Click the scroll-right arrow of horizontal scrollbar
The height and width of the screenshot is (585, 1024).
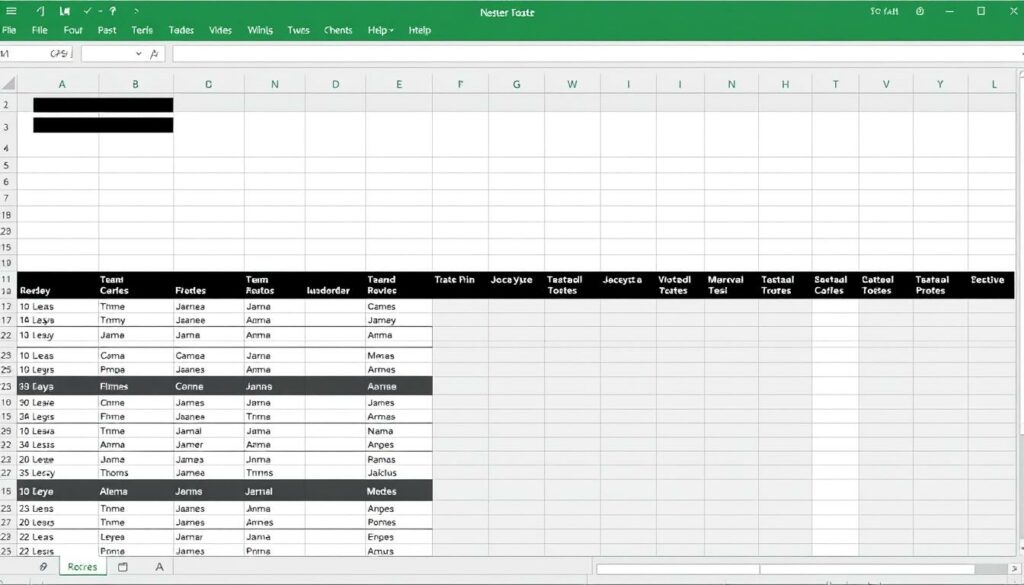[1015, 569]
